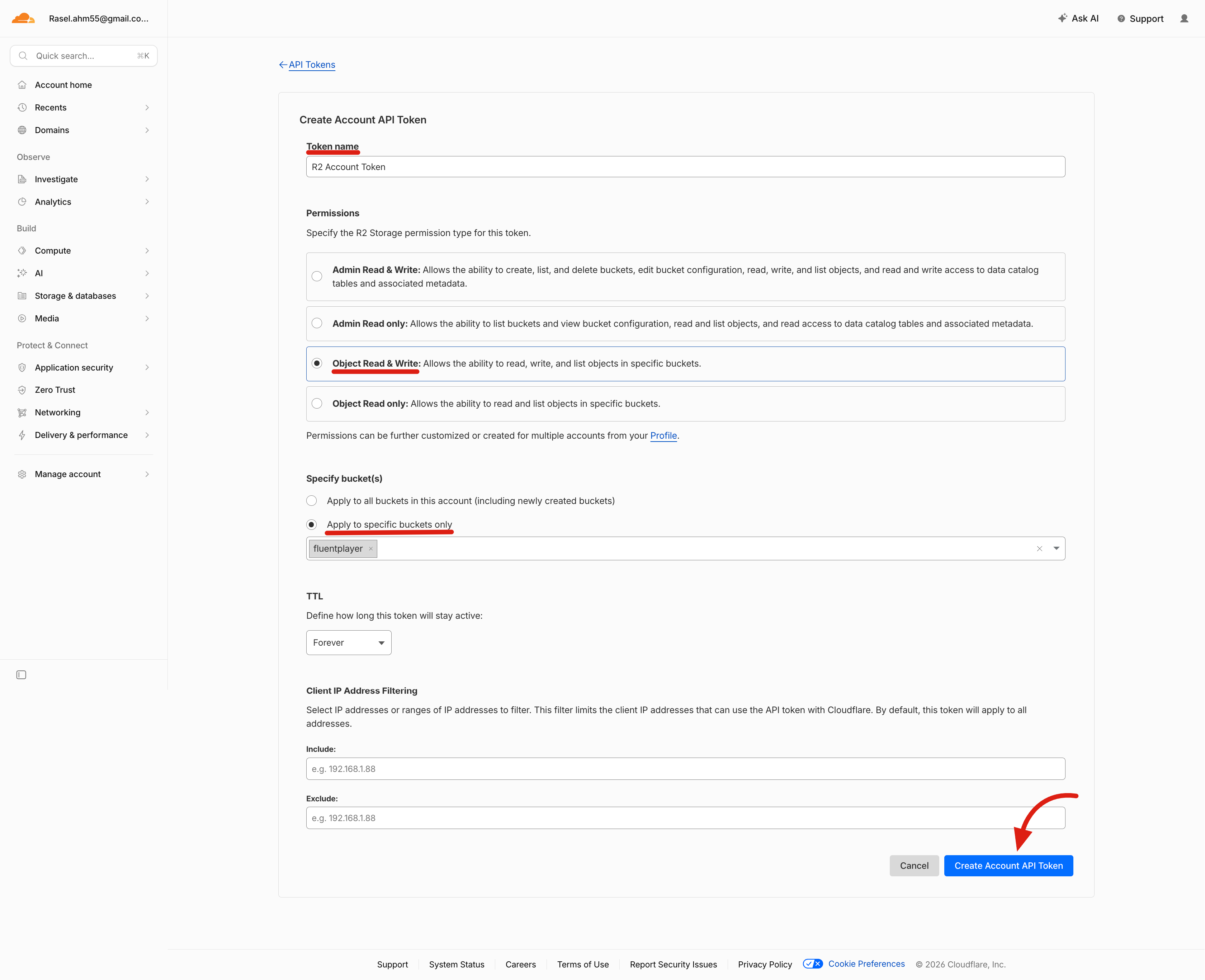Click the Delivery & performance bolt icon
The image size is (1205, 980).
[x=22, y=435]
